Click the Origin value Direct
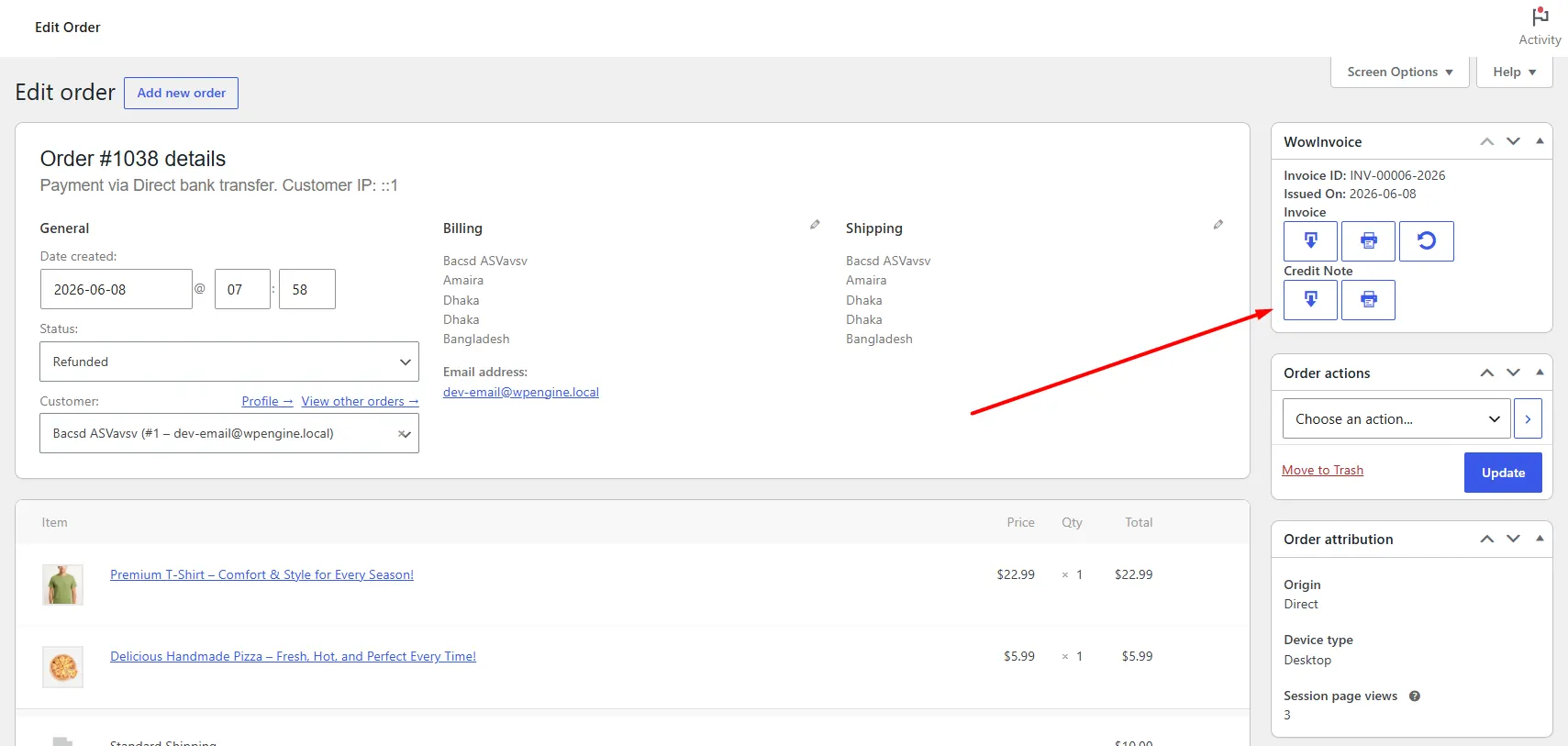Screen dimensions: 1568x746 click(1301, 604)
